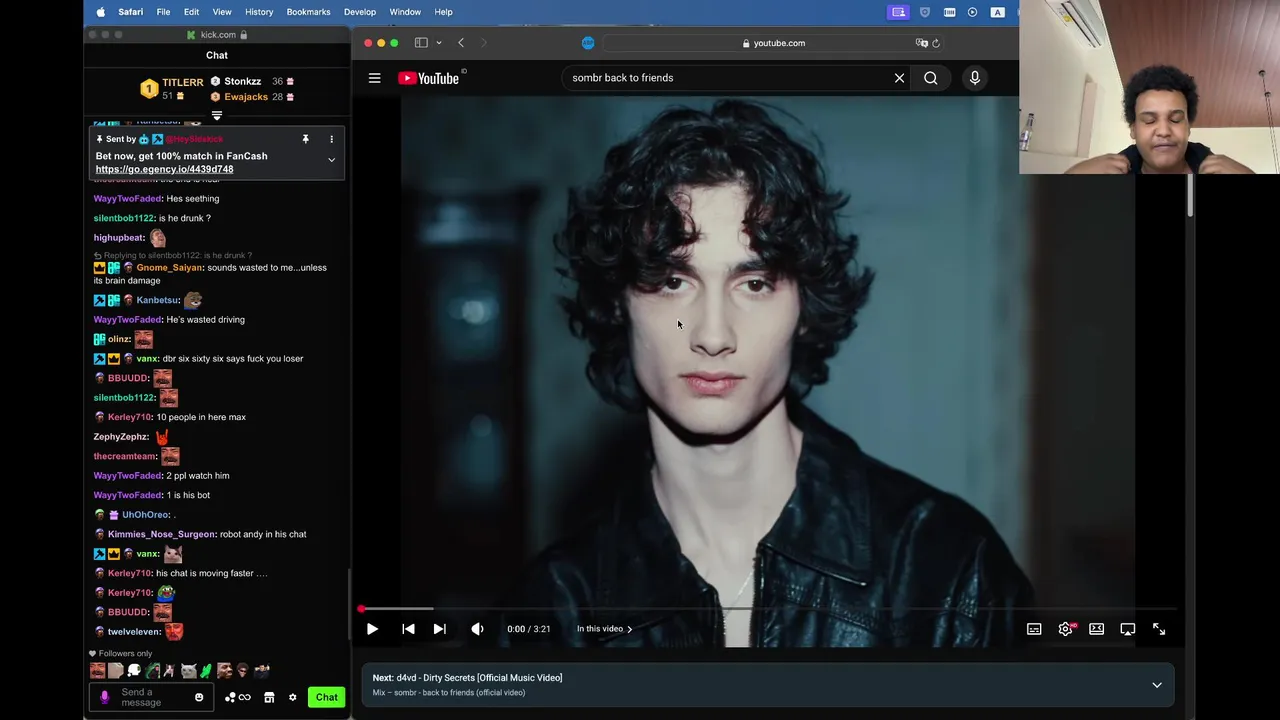This screenshot has width=1280, height=720.
Task: Open 'In this video' chapters
Action: click(604, 629)
